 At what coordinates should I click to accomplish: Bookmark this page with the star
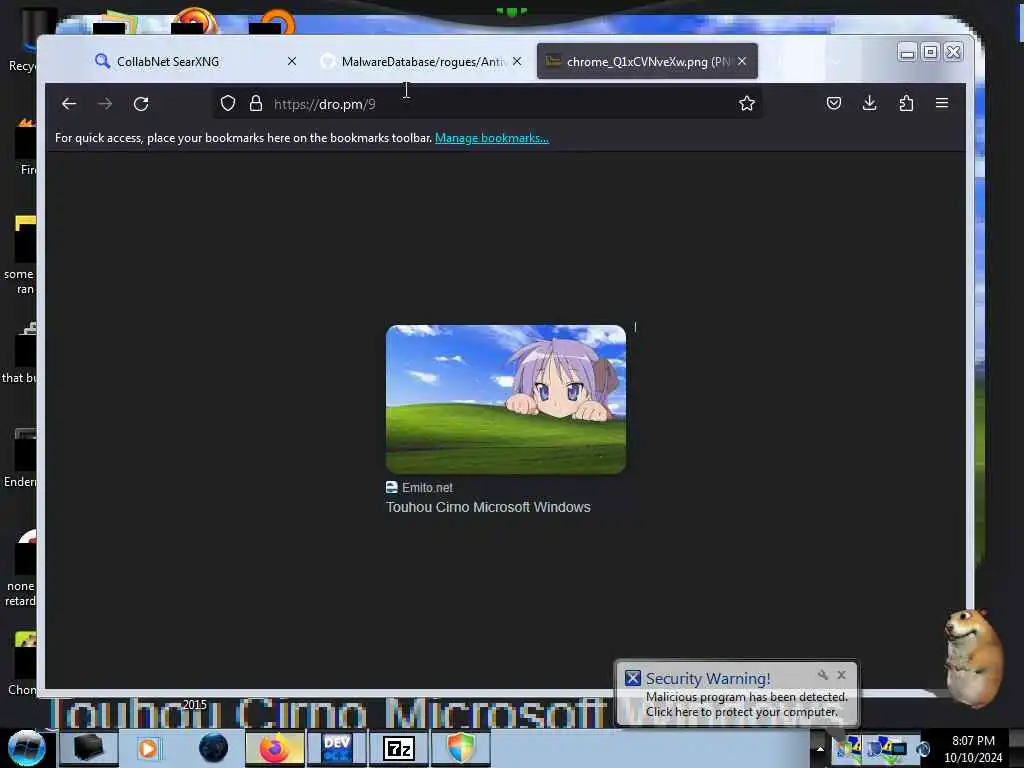747,103
